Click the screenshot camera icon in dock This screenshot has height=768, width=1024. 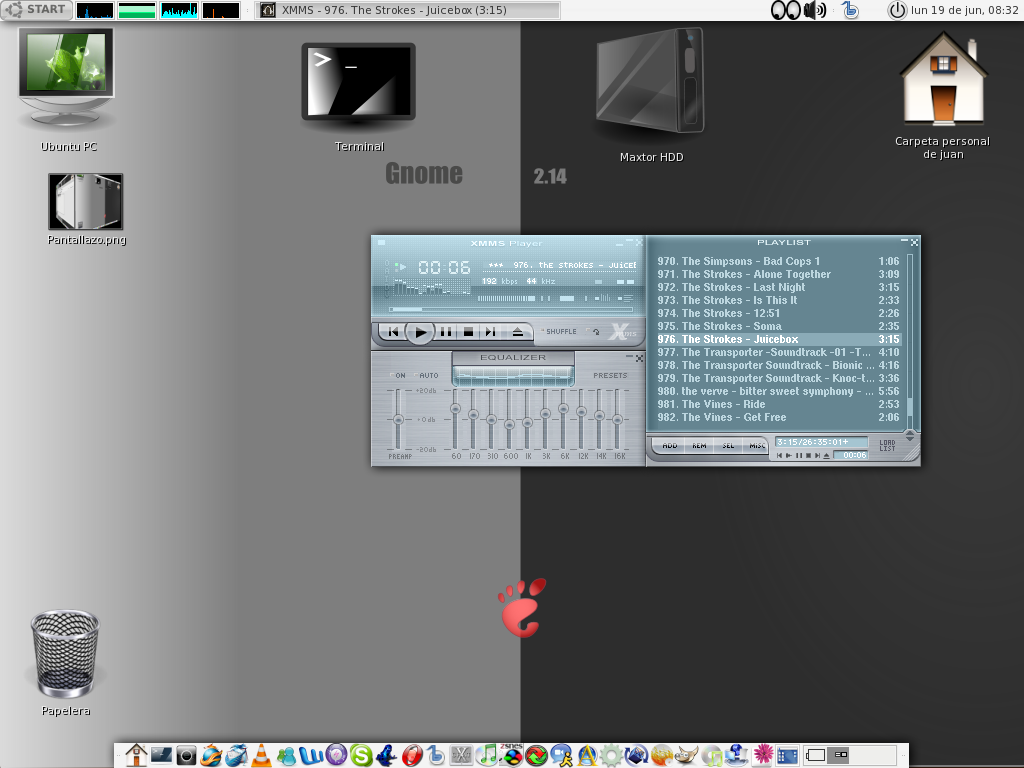tap(186, 756)
